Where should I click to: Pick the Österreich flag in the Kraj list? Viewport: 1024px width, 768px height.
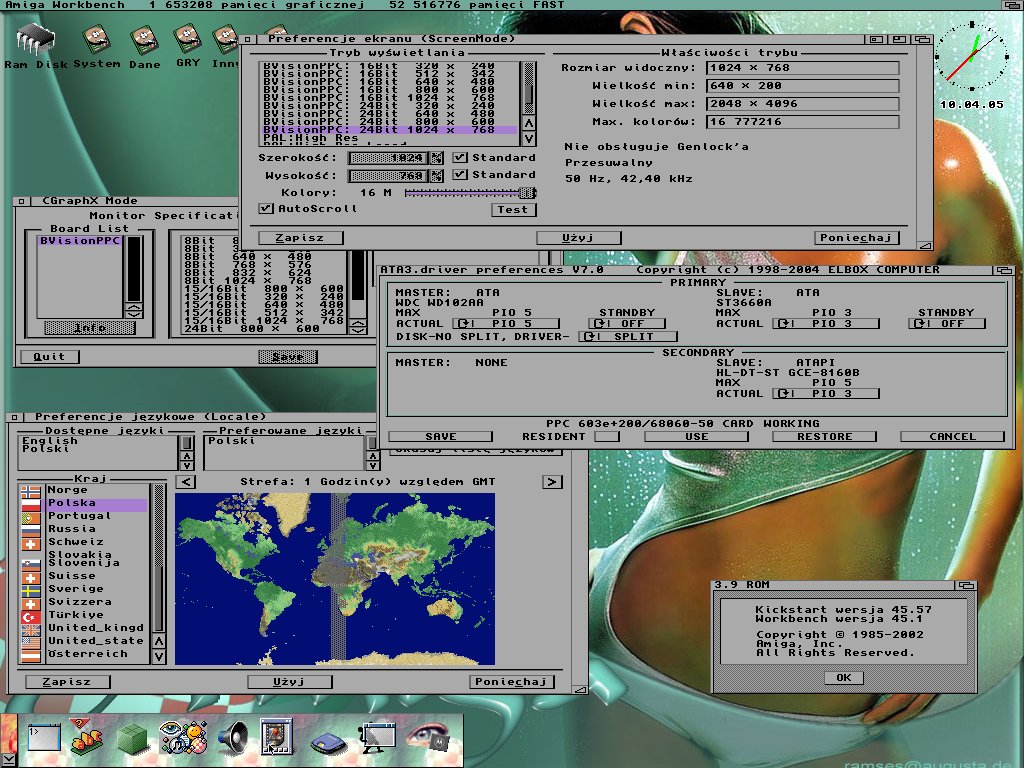(x=31, y=655)
